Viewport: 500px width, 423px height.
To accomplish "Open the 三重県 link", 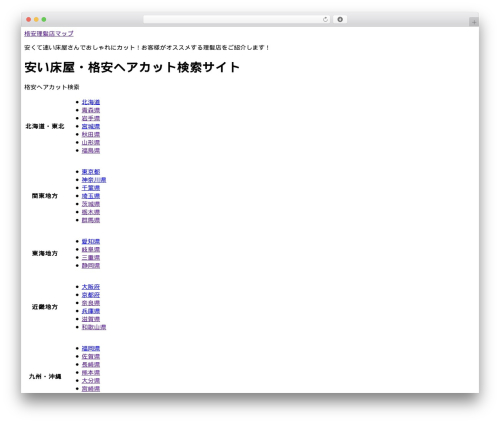I will point(91,258).
